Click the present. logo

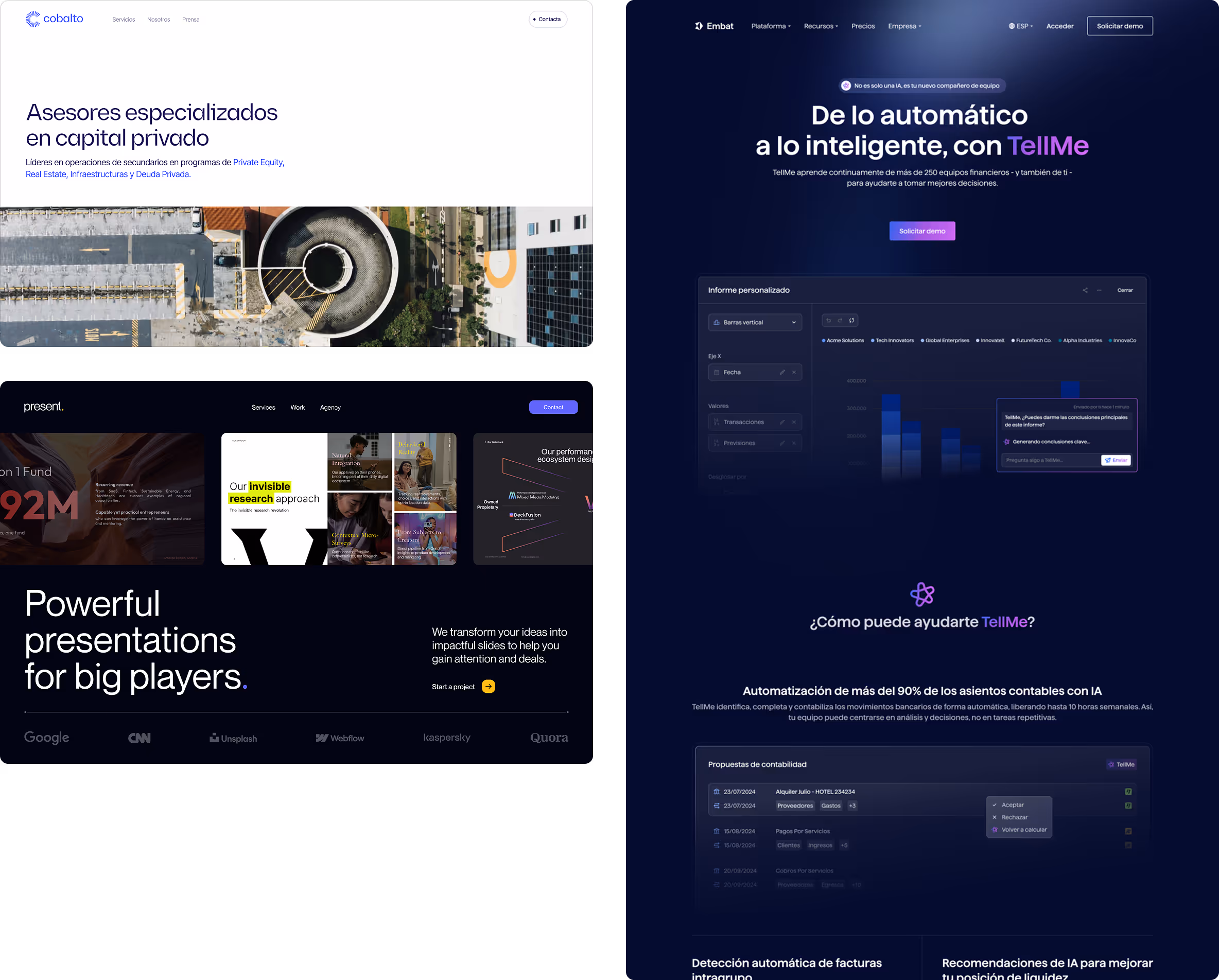44,406
